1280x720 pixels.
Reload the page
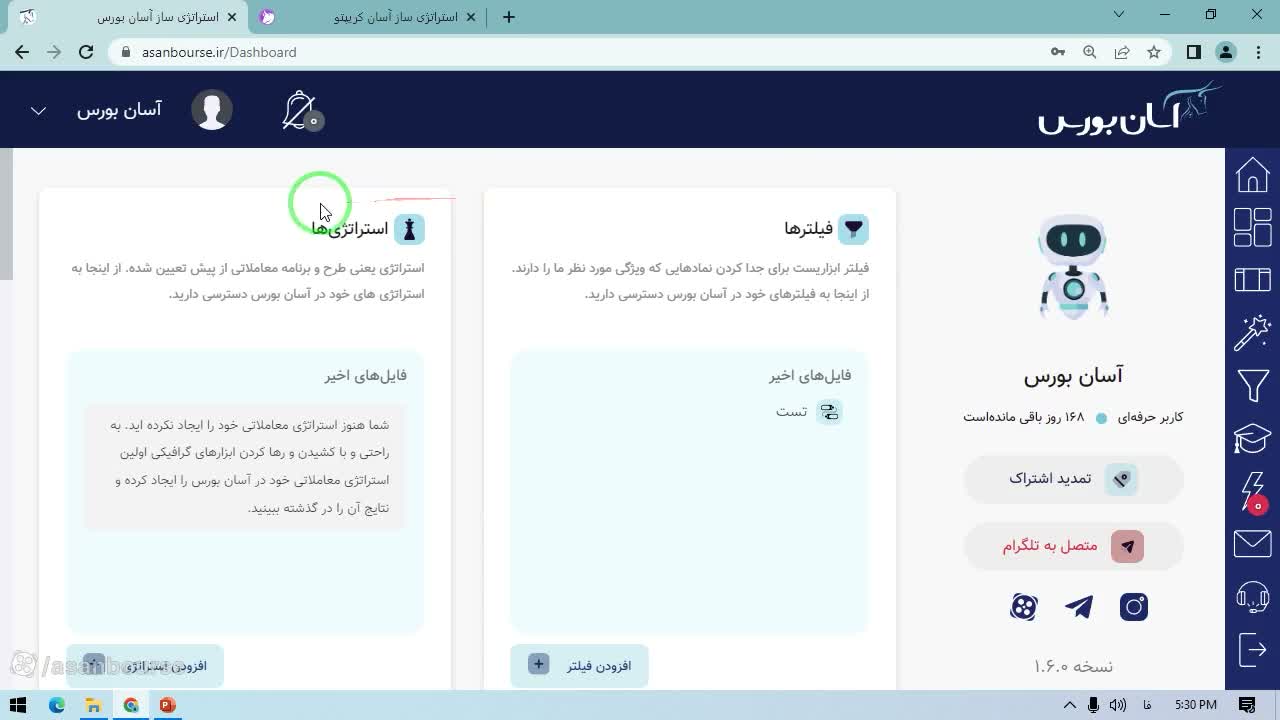(x=86, y=52)
